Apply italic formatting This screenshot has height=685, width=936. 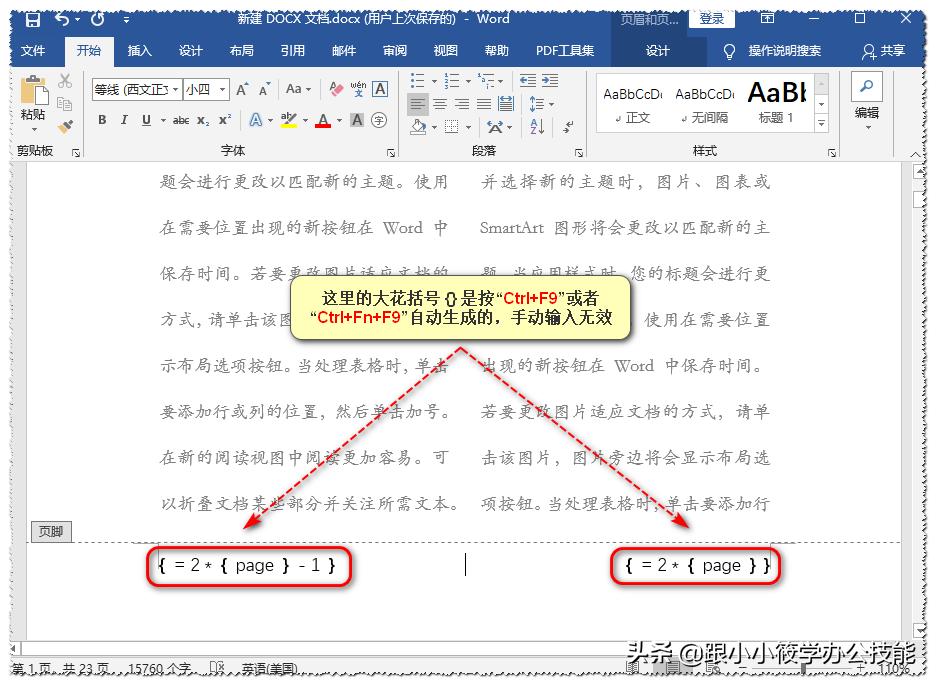click(123, 120)
